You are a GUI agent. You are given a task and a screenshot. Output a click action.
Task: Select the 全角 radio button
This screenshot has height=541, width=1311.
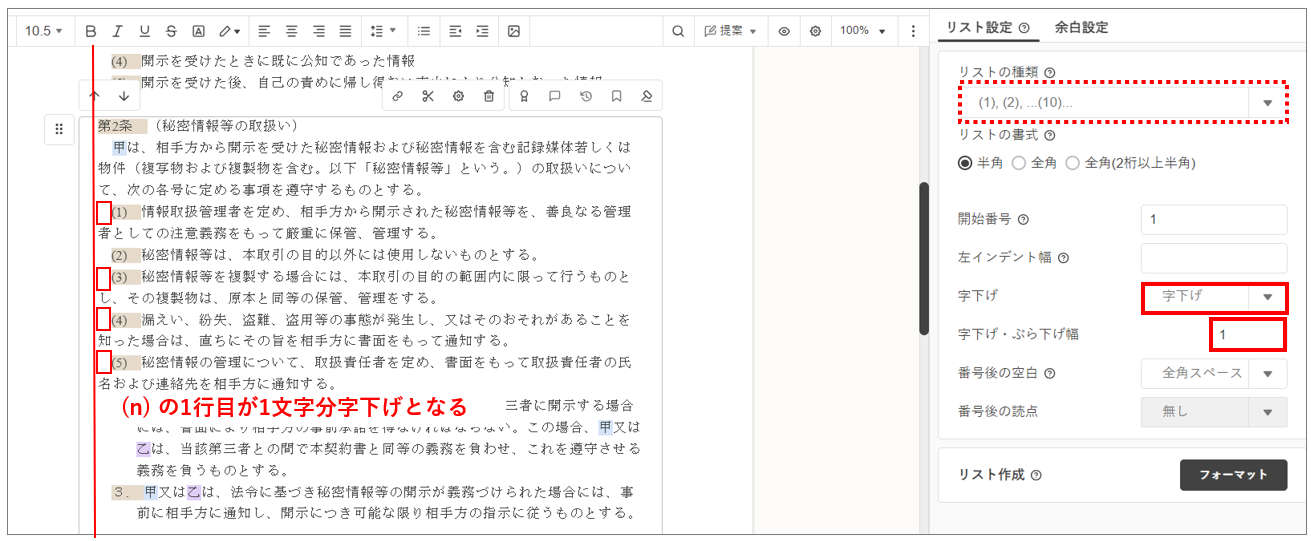[x=1019, y=163]
